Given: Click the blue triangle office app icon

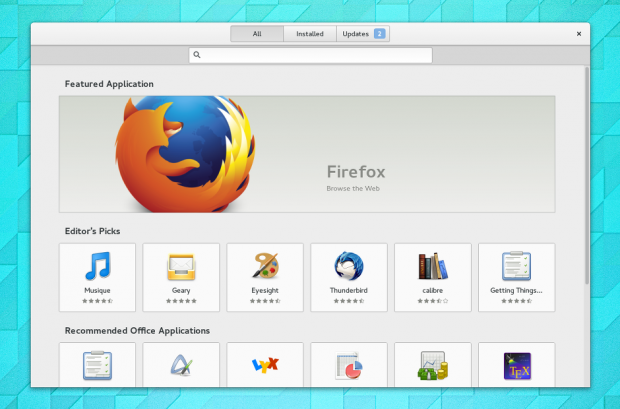Looking at the screenshot, I should point(181,365).
